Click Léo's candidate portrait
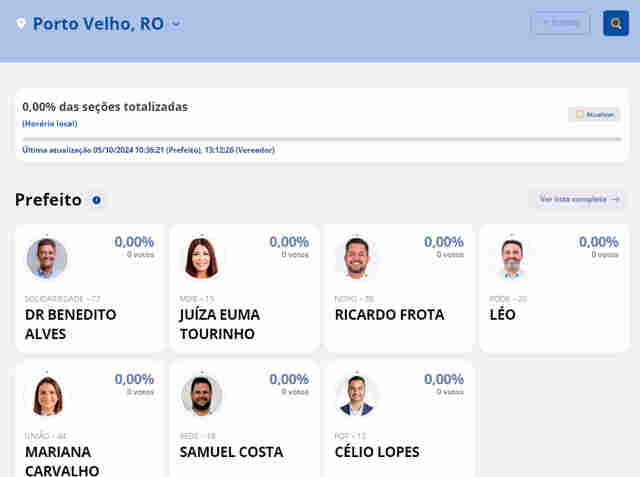 tap(511, 258)
